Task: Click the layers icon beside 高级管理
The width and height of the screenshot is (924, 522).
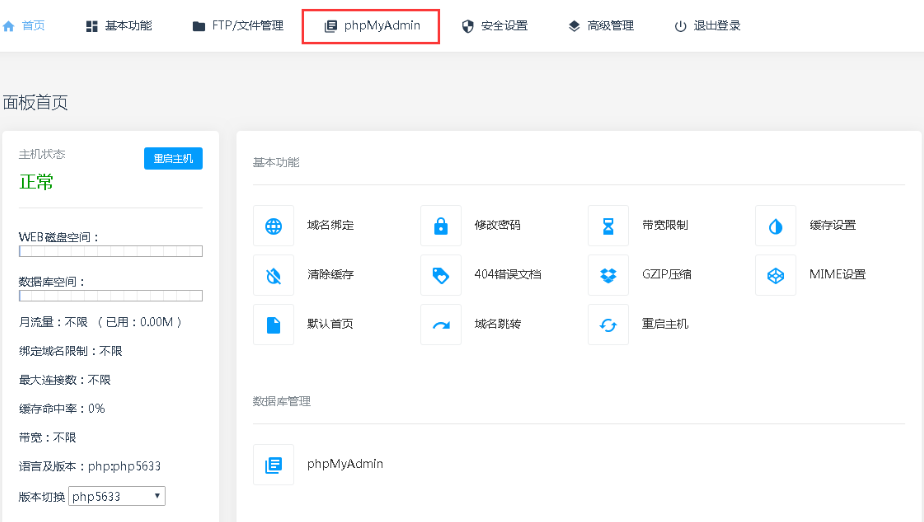Action: pos(574,26)
